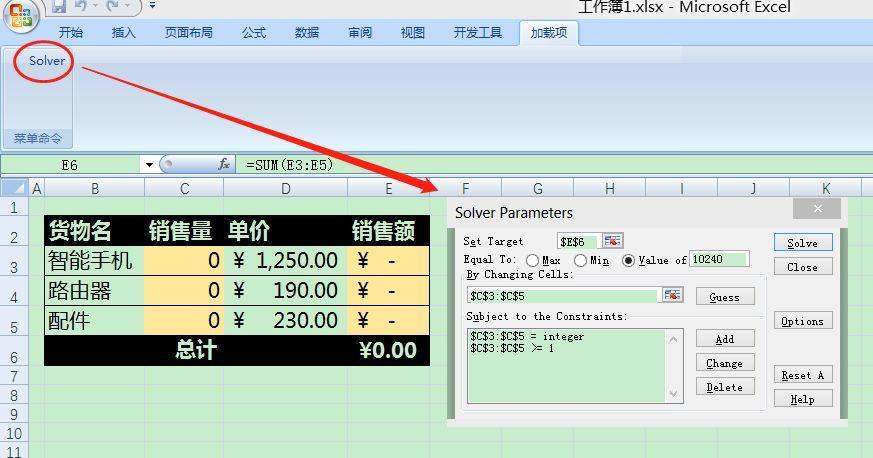Switch to the 开发工具 ribbon tab
Screen dimensions: 873x458
point(478,33)
